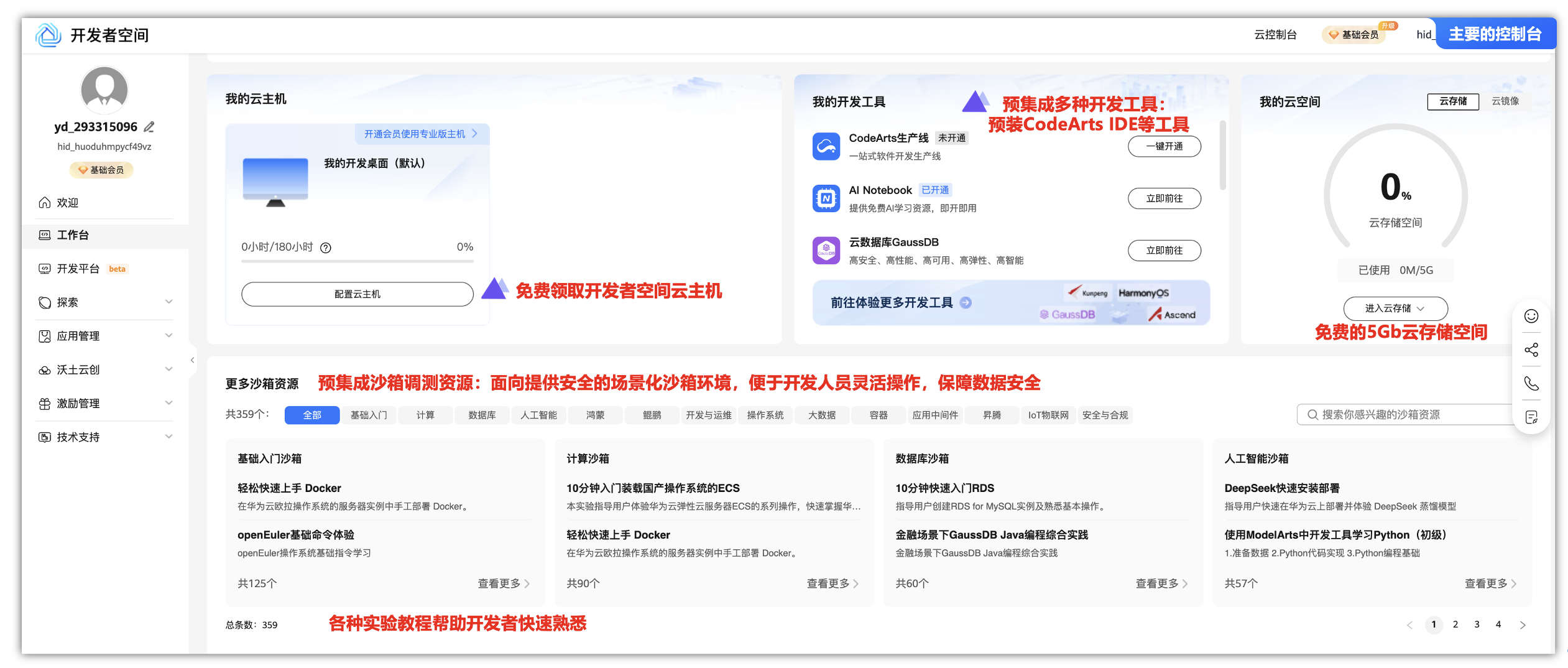Click 立即前往 for AI Notebook
The width and height of the screenshot is (1568, 668).
click(1164, 198)
